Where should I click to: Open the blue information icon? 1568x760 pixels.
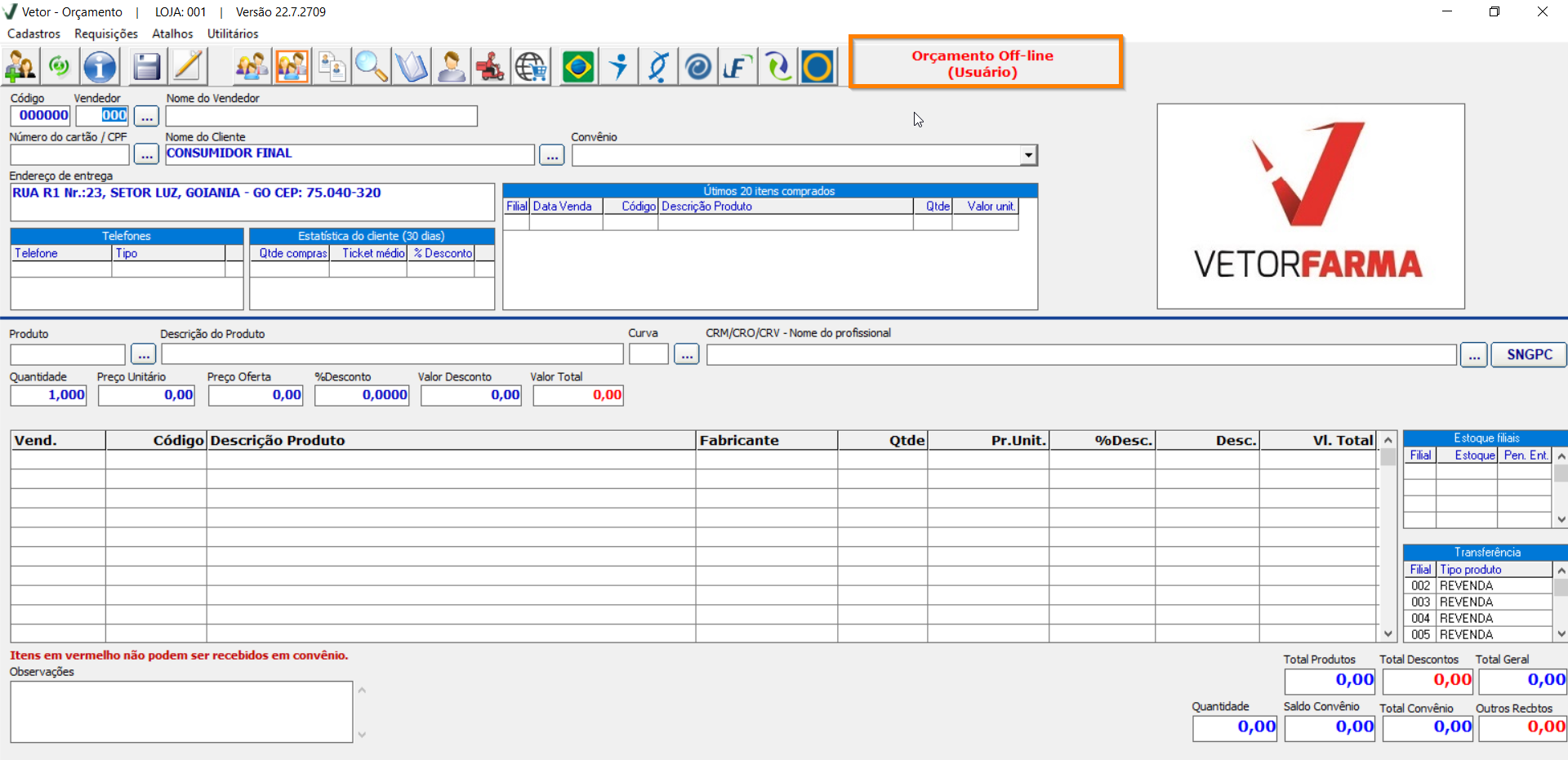(100, 67)
